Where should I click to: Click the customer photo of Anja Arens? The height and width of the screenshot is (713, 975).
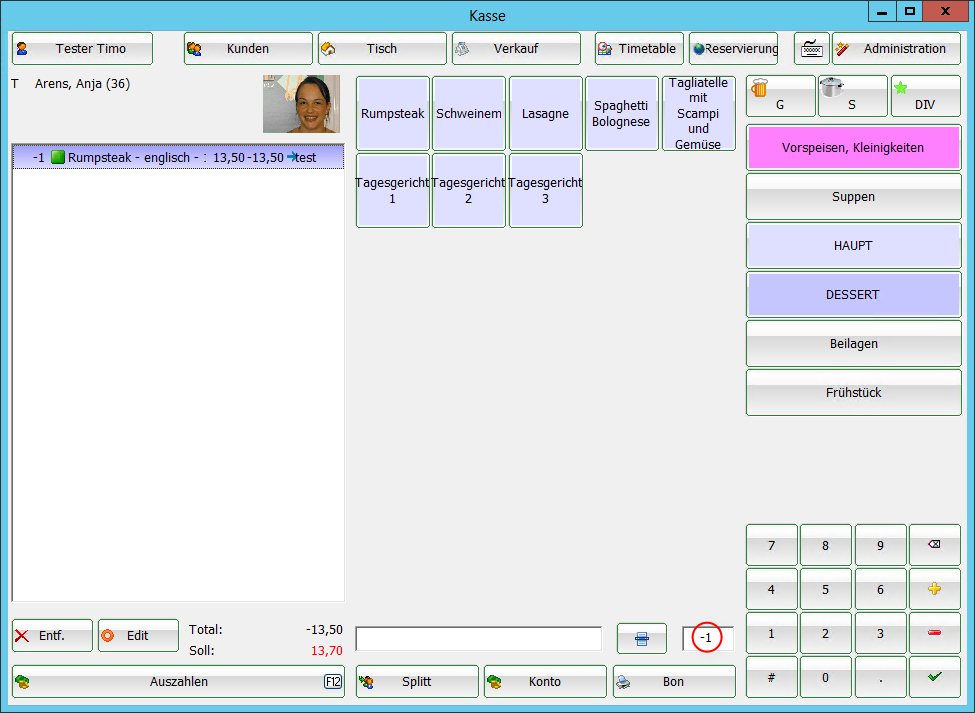[x=302, y=104]
